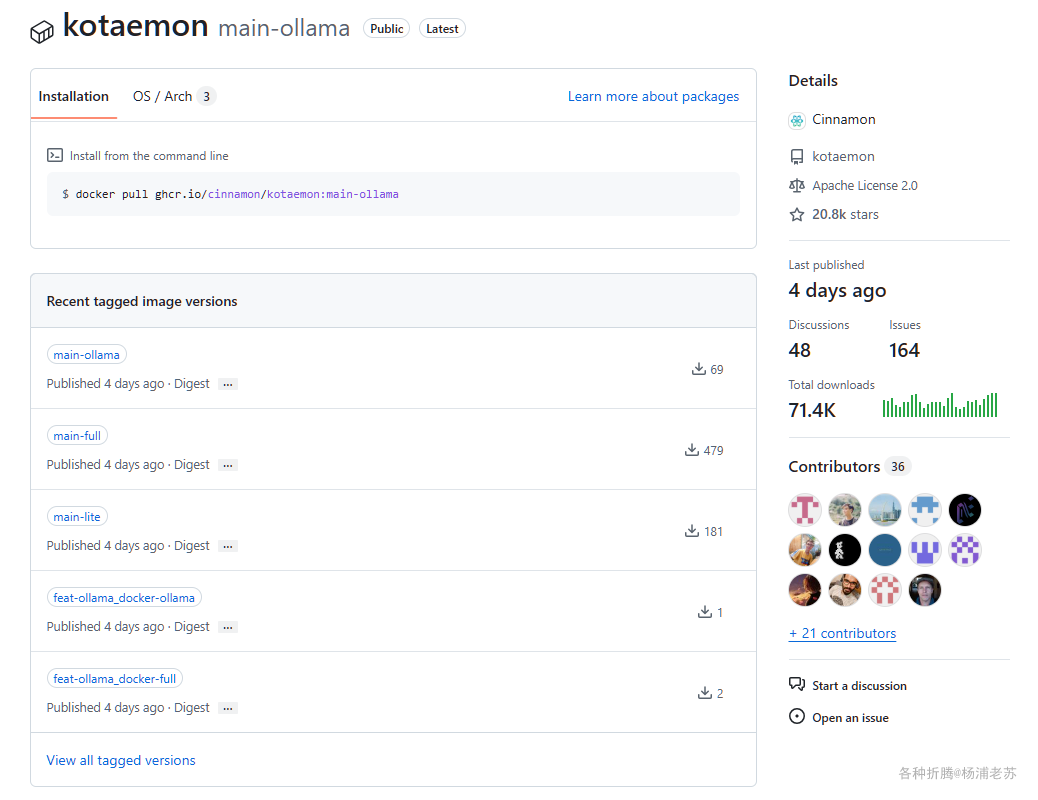The width and height of the screenshot is (1038, 800).
Task: Click Start a discussion
Action: [x=859, y=685]
